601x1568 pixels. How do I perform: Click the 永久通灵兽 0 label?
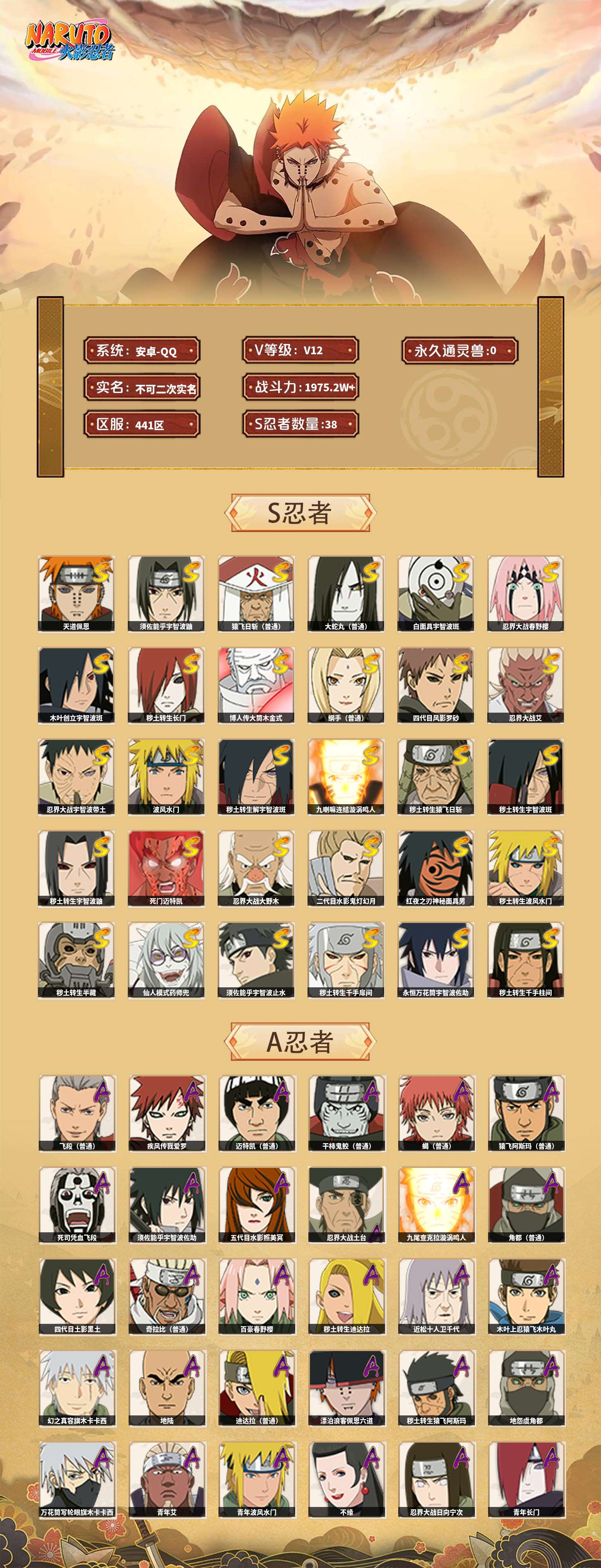[x=460, y=351]
